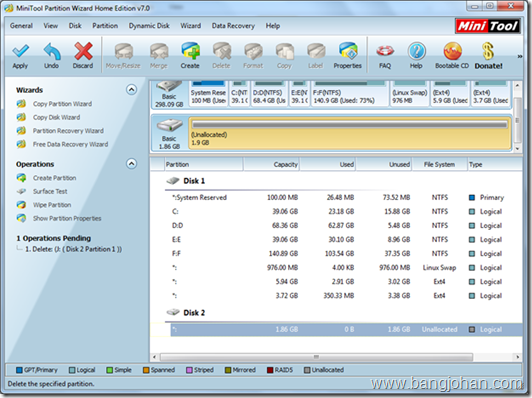
Task: Sort by Type column header
Action: coord(495,165)
